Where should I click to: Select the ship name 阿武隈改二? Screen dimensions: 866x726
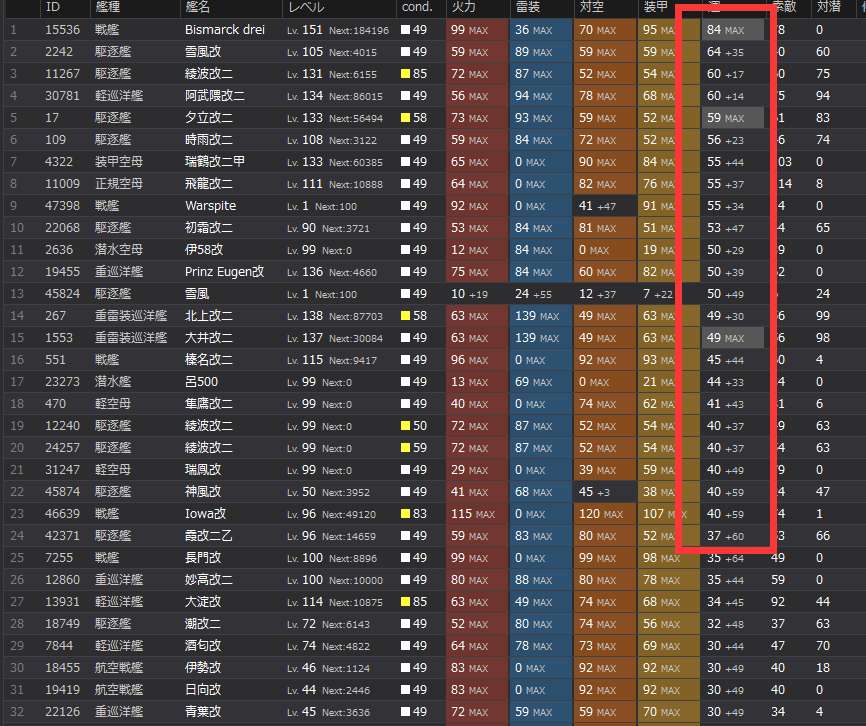pyautogui.click(x=214, y=96)
